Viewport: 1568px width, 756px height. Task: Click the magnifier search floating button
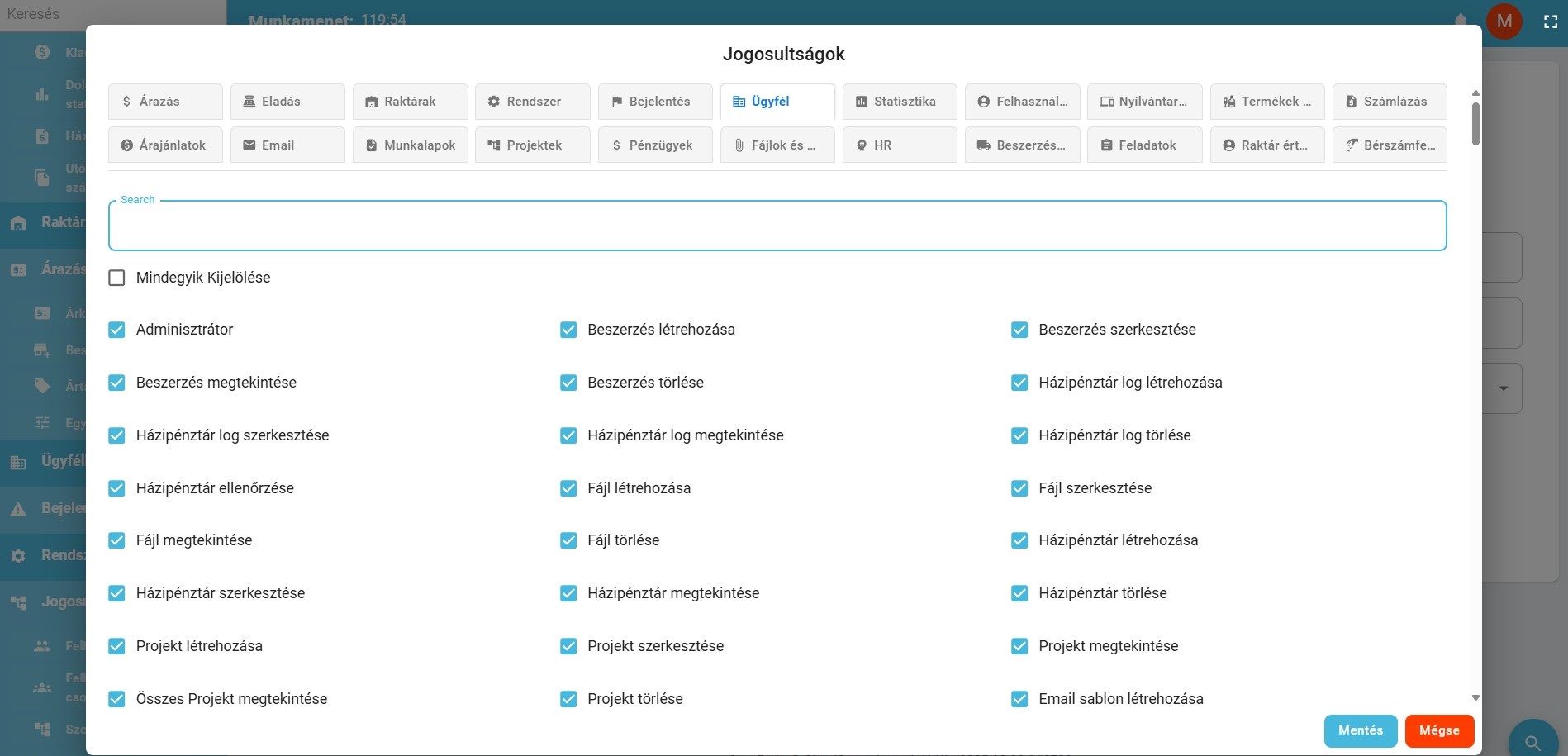(1532, 741)
